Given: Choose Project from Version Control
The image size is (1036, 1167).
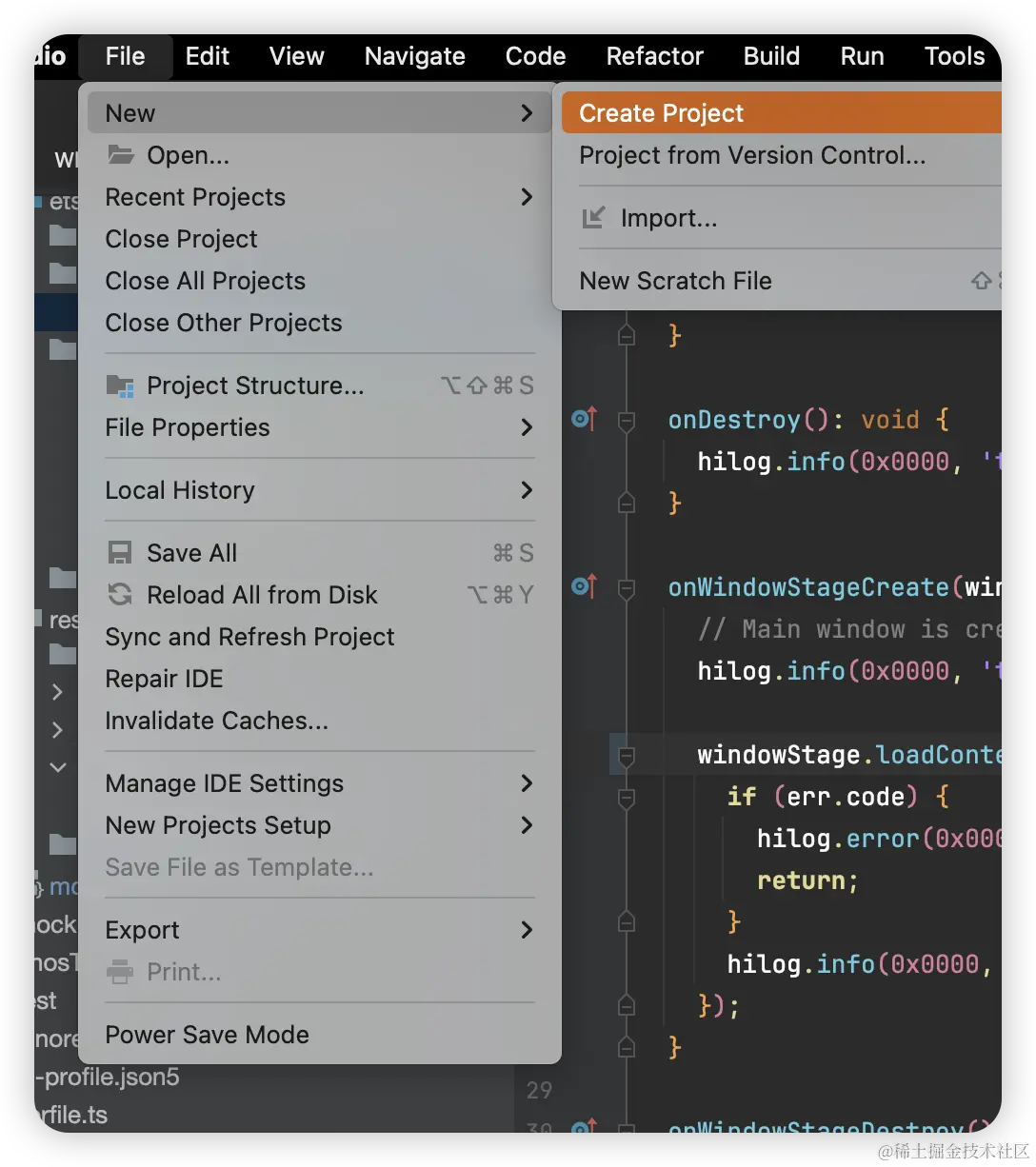Looking at the screenshot, I should click(752, 155).
